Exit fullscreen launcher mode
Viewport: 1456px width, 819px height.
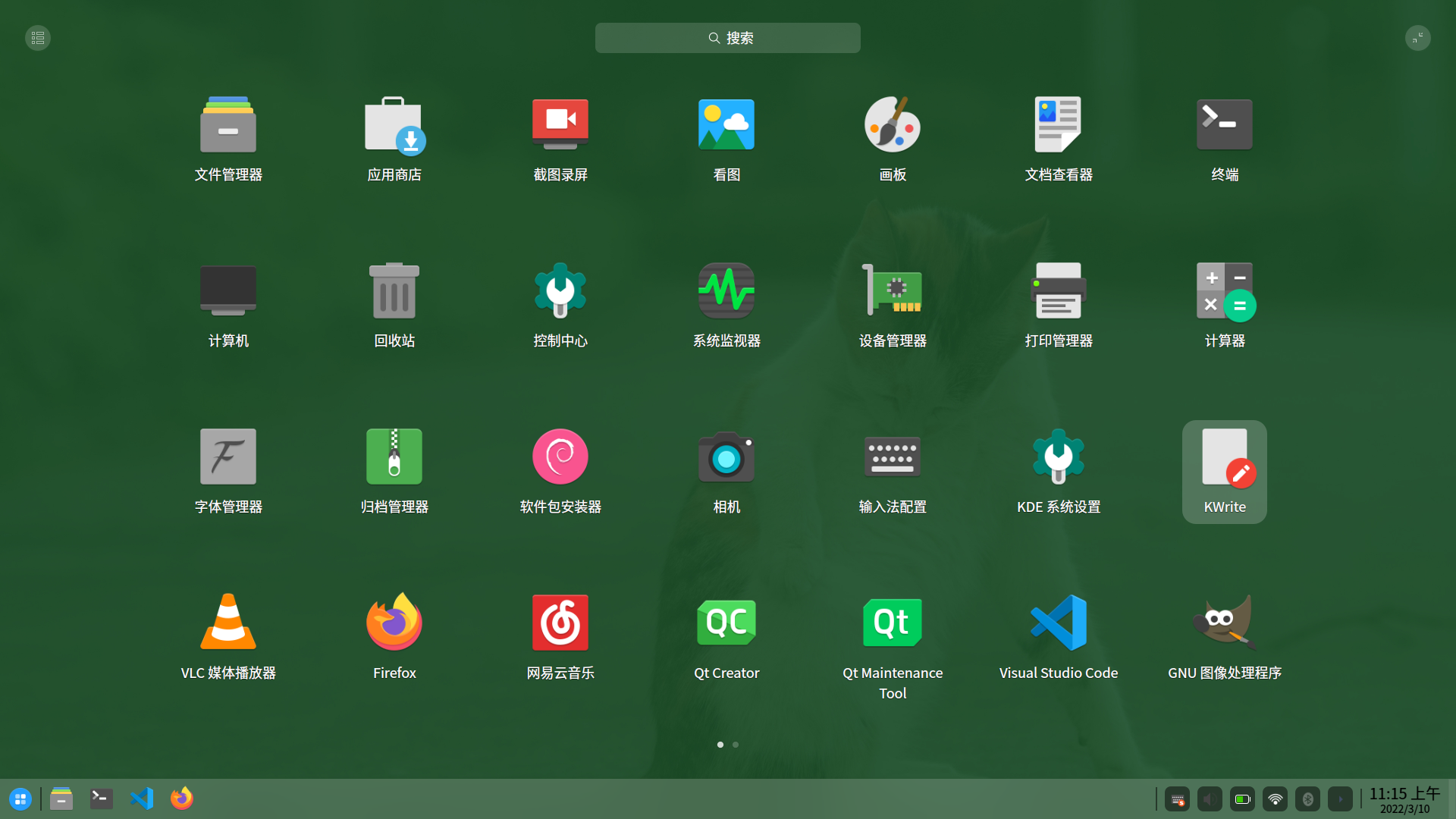[x=1418, y=38]
